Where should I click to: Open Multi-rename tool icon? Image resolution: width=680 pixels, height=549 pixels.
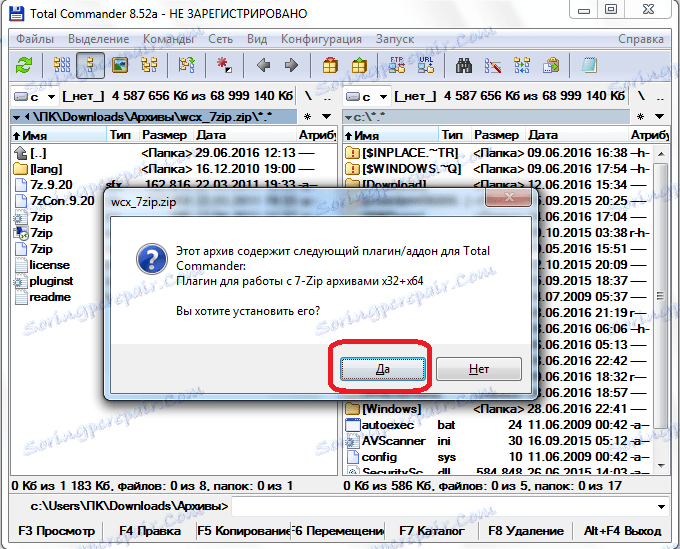(493, 65)
